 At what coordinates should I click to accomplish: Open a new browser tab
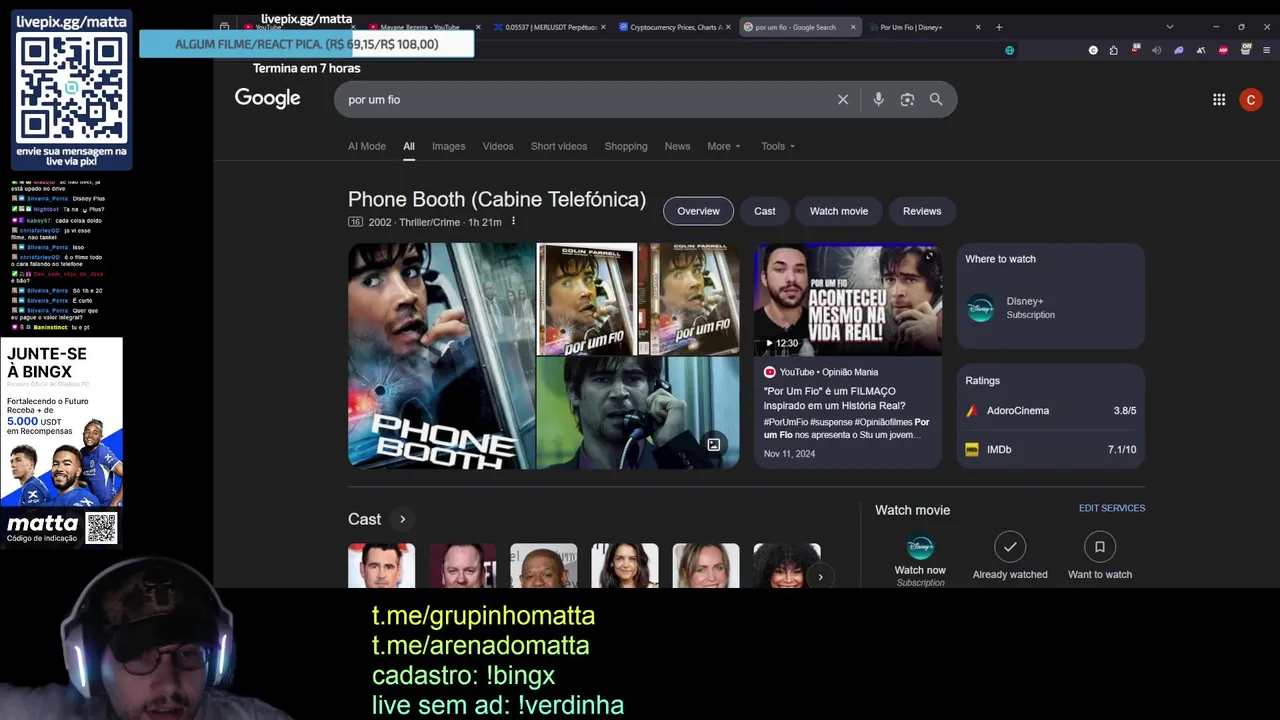999,27
